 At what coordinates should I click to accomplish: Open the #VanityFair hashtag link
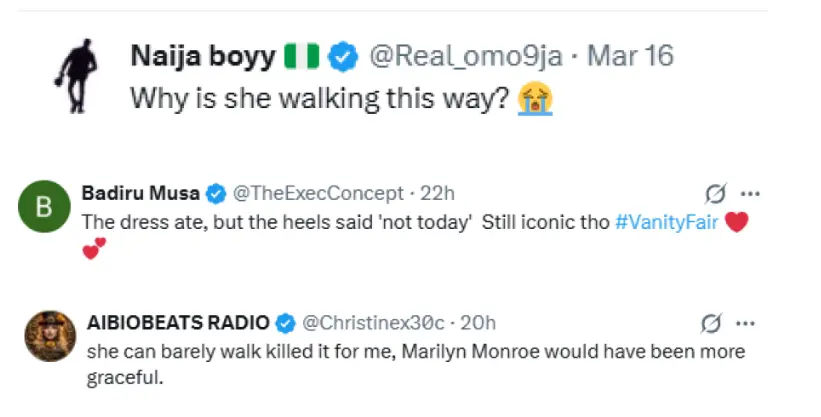pyautogui.click(x=663, y=222)
